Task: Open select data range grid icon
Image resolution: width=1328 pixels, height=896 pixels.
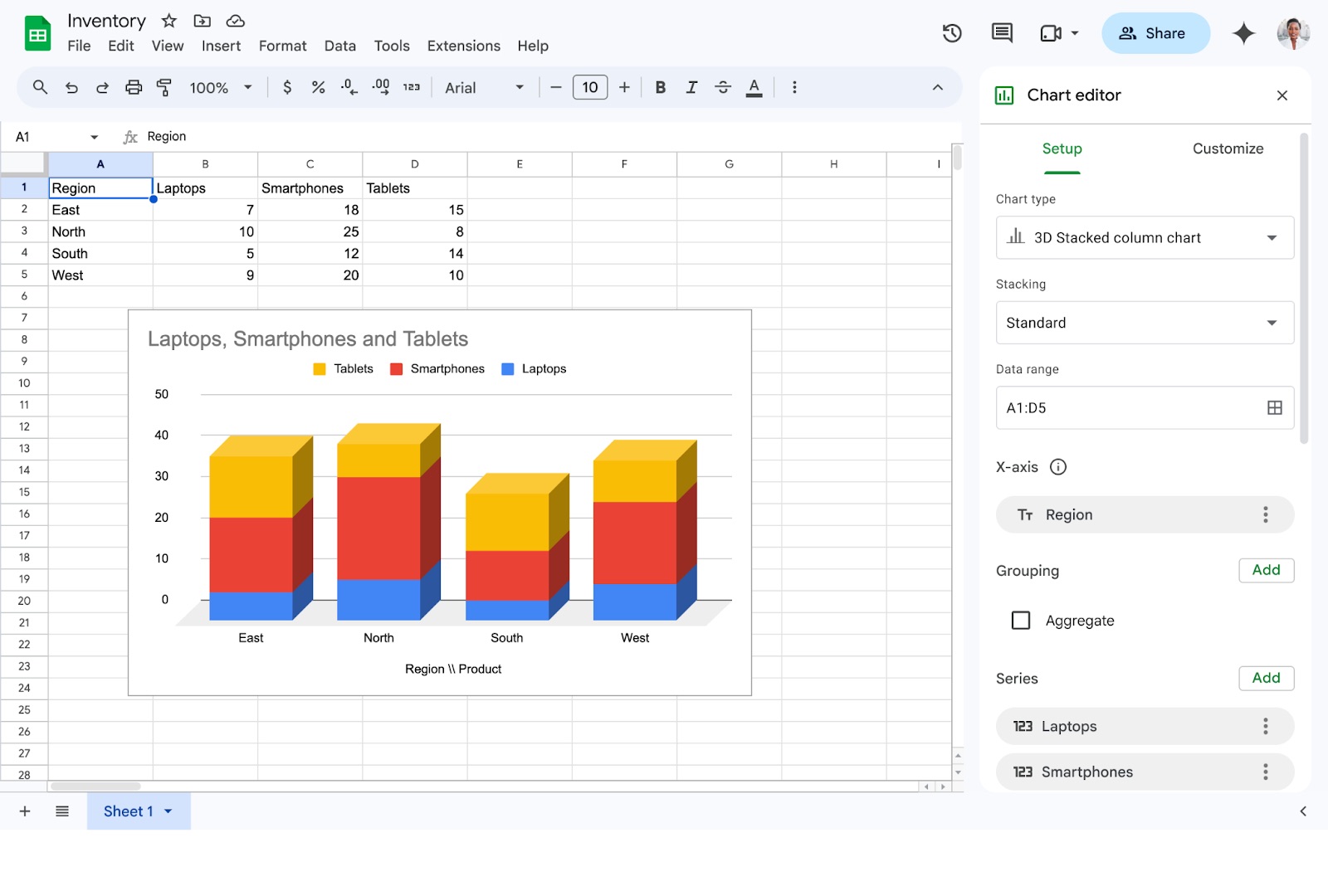Action: coord(1275,407)
